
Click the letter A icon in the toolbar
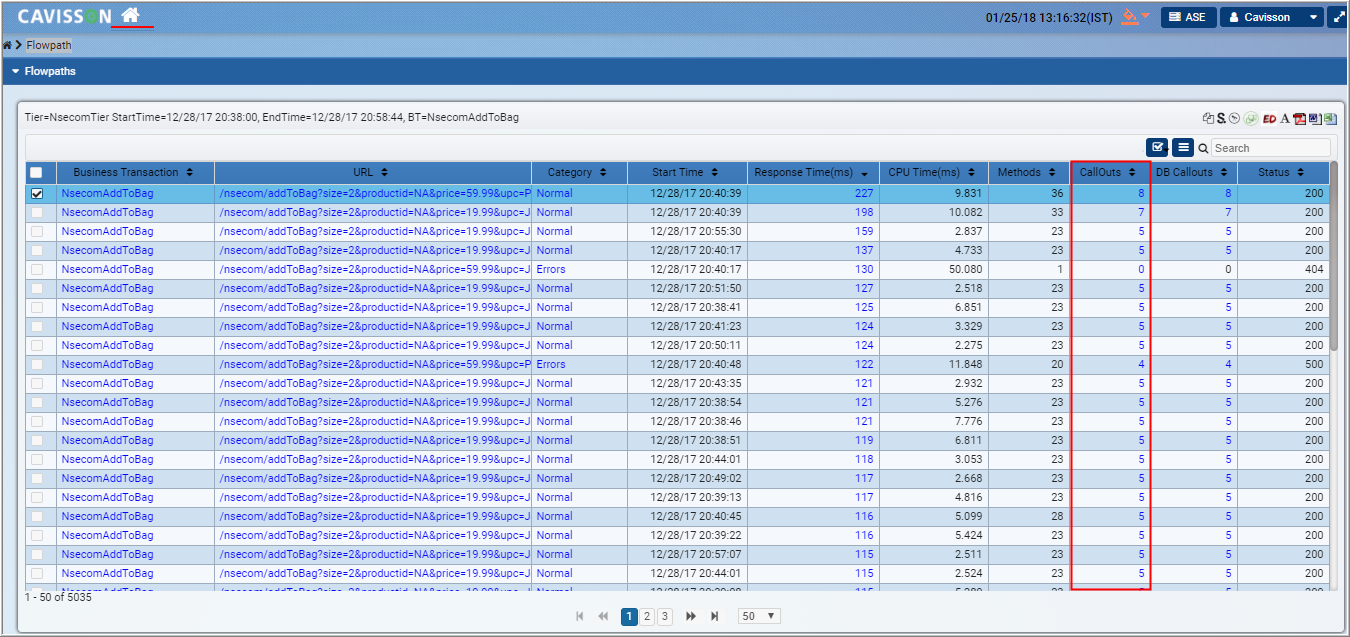(1285, 119)
